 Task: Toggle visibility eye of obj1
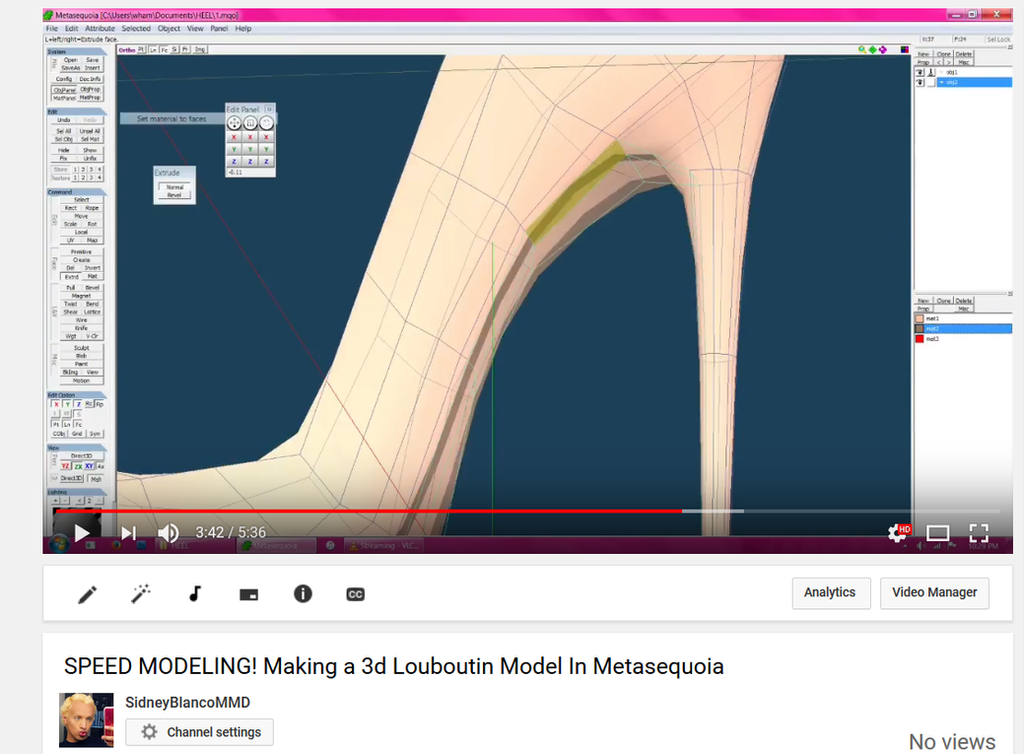coord(920,72)
